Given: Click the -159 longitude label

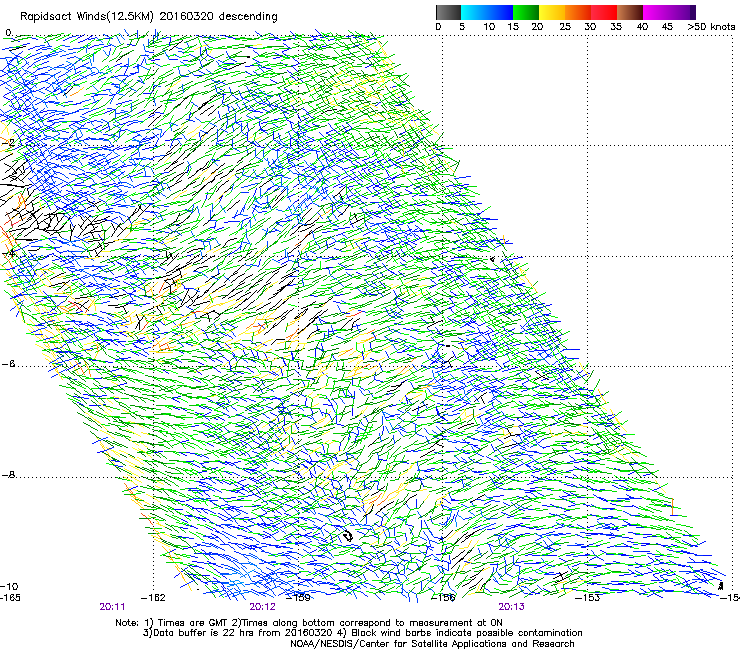Looking at the screenshot, I should [x=299, y=598].
